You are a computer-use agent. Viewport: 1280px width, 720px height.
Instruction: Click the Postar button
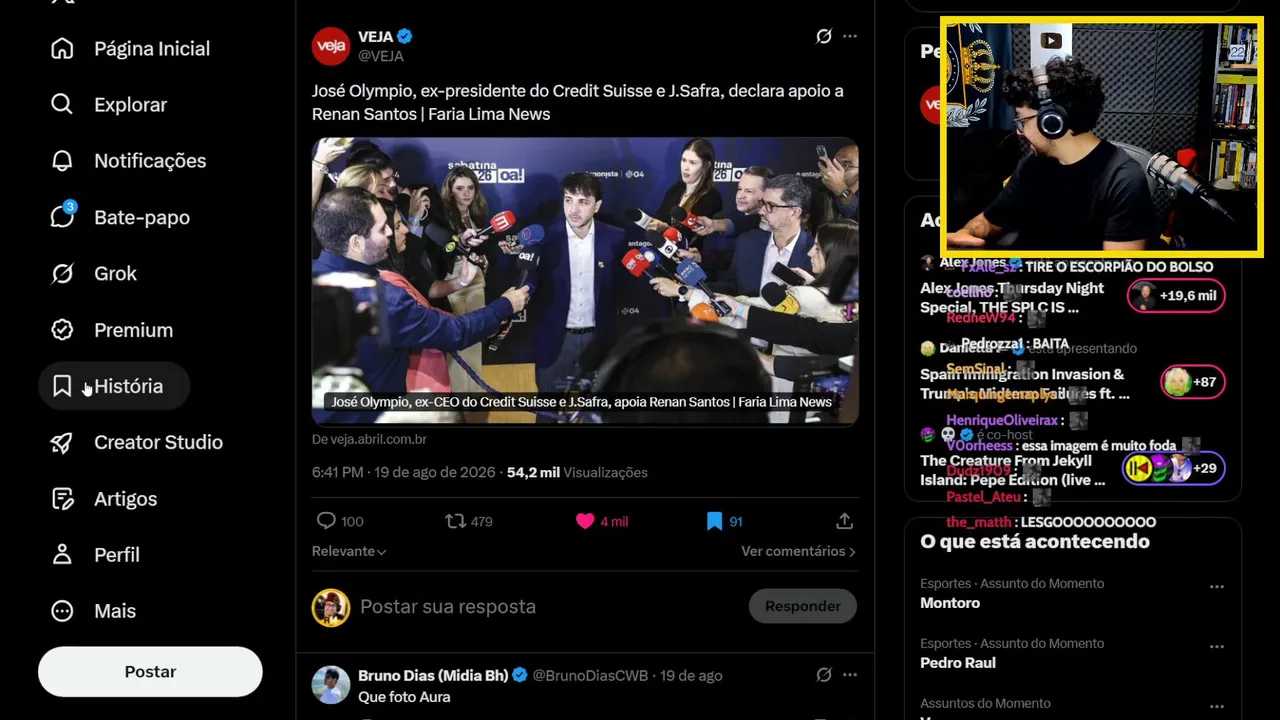pos(150,672)
